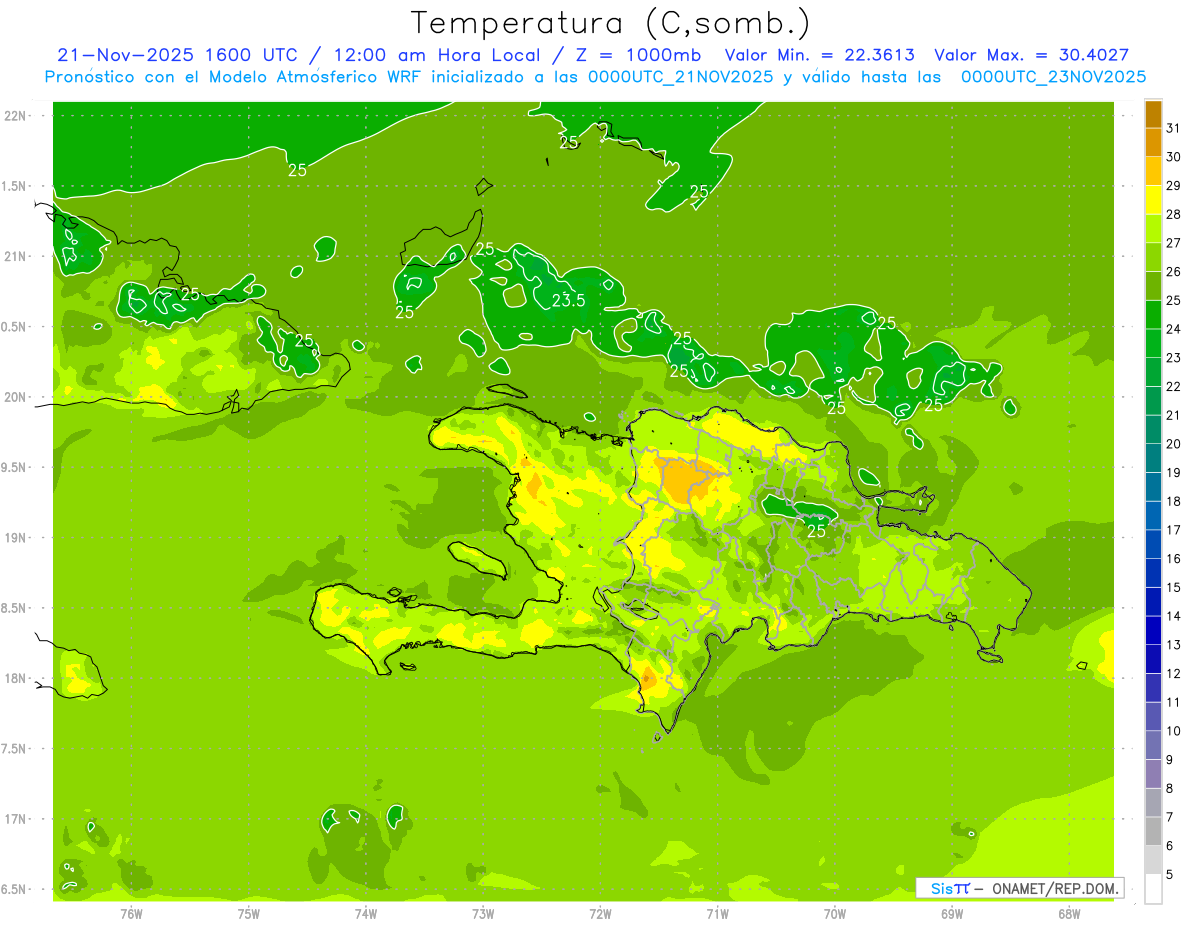This screenshot has height=927, width=1200.
Task: Pick the yellow legend swatch between 28 and 29
Action: [1153, 200]
